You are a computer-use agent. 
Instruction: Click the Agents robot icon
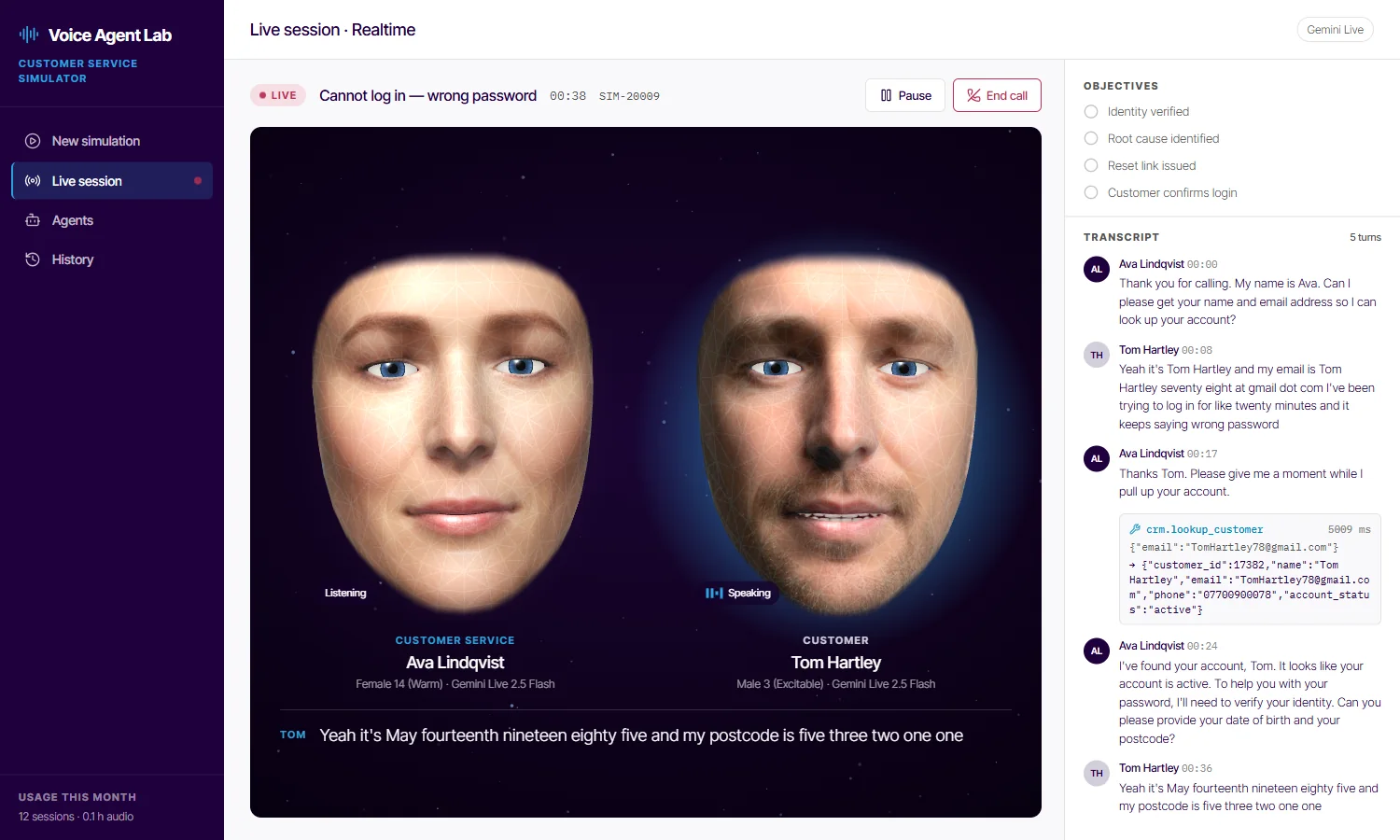[33, 220]
